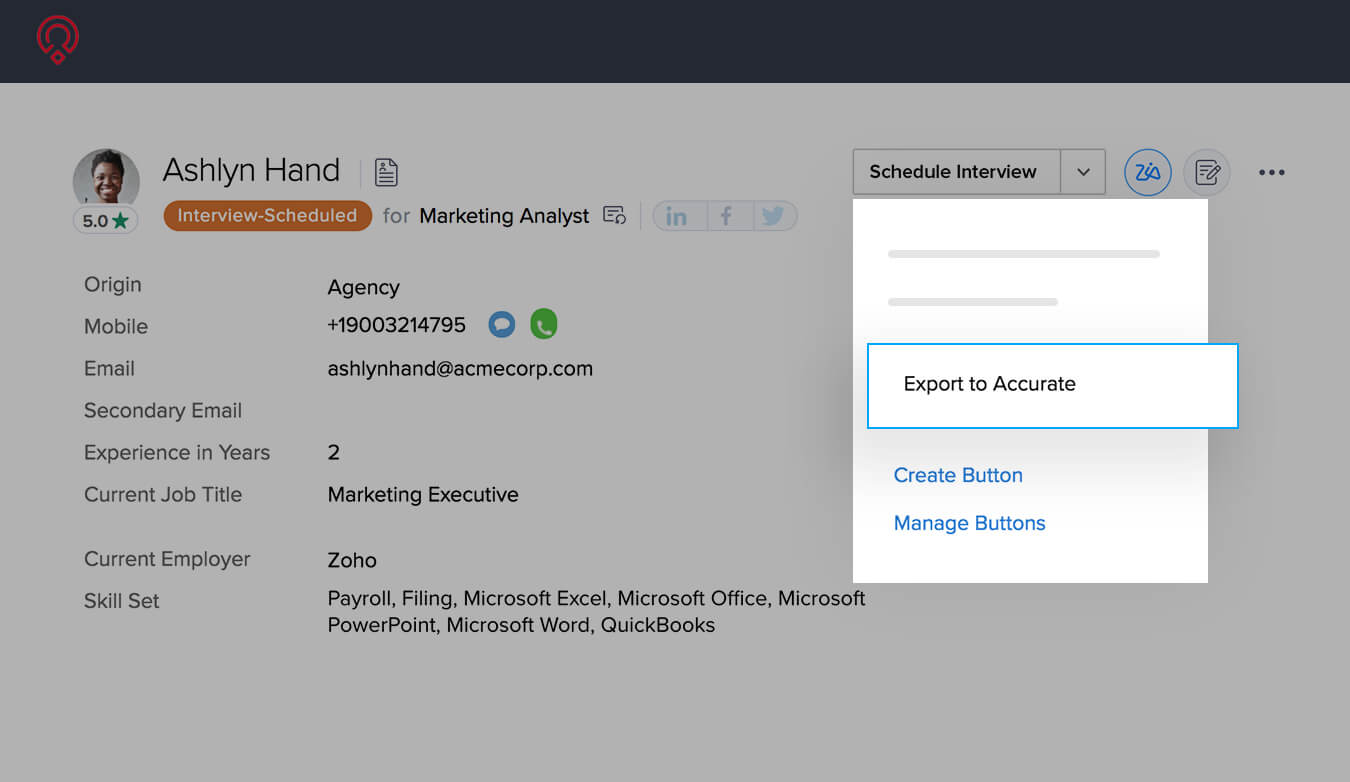Open the three-dot more options menu
The image size is (1350, 782).
1271,172
